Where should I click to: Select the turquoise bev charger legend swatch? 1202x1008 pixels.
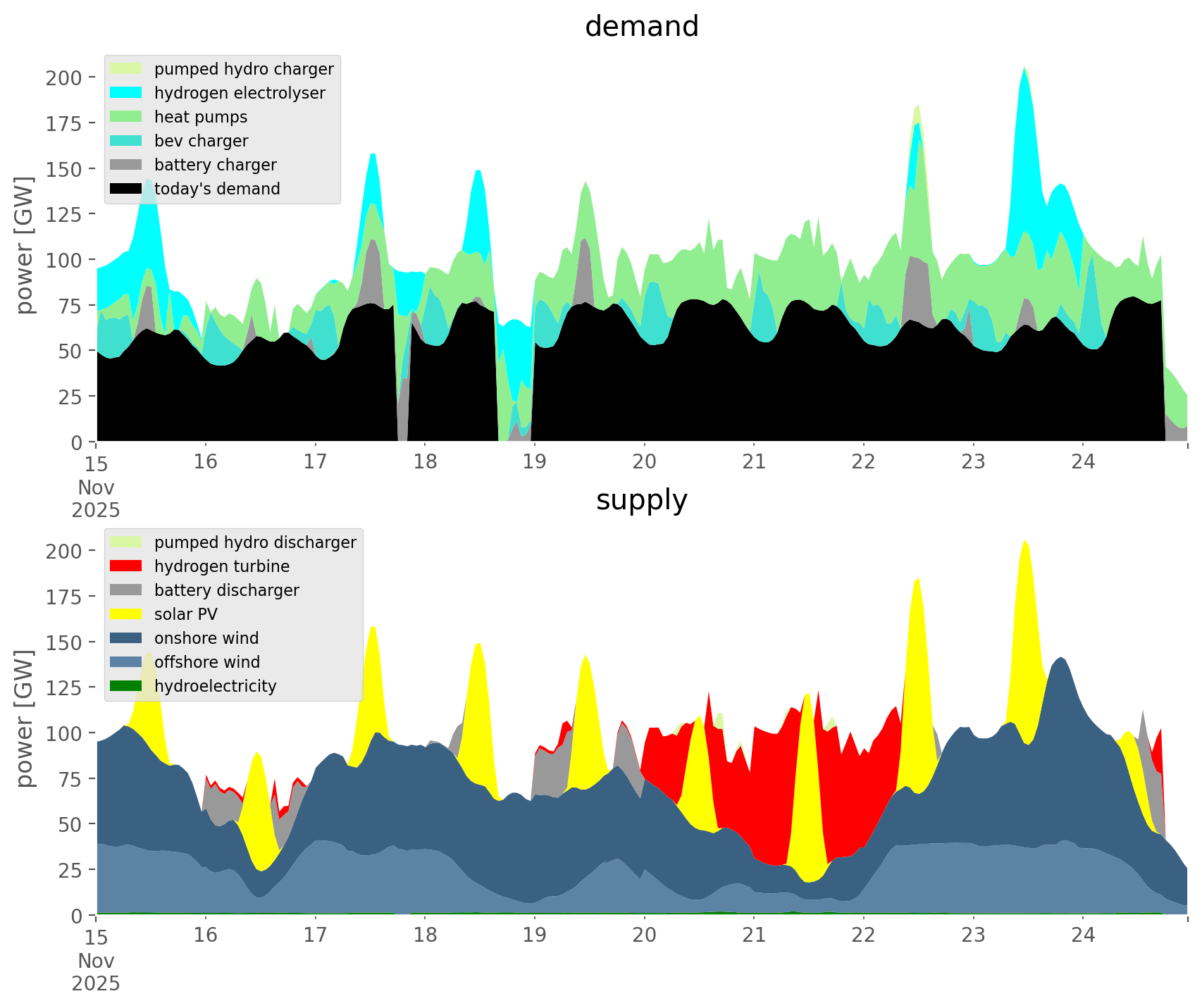[x=126, y=141]
